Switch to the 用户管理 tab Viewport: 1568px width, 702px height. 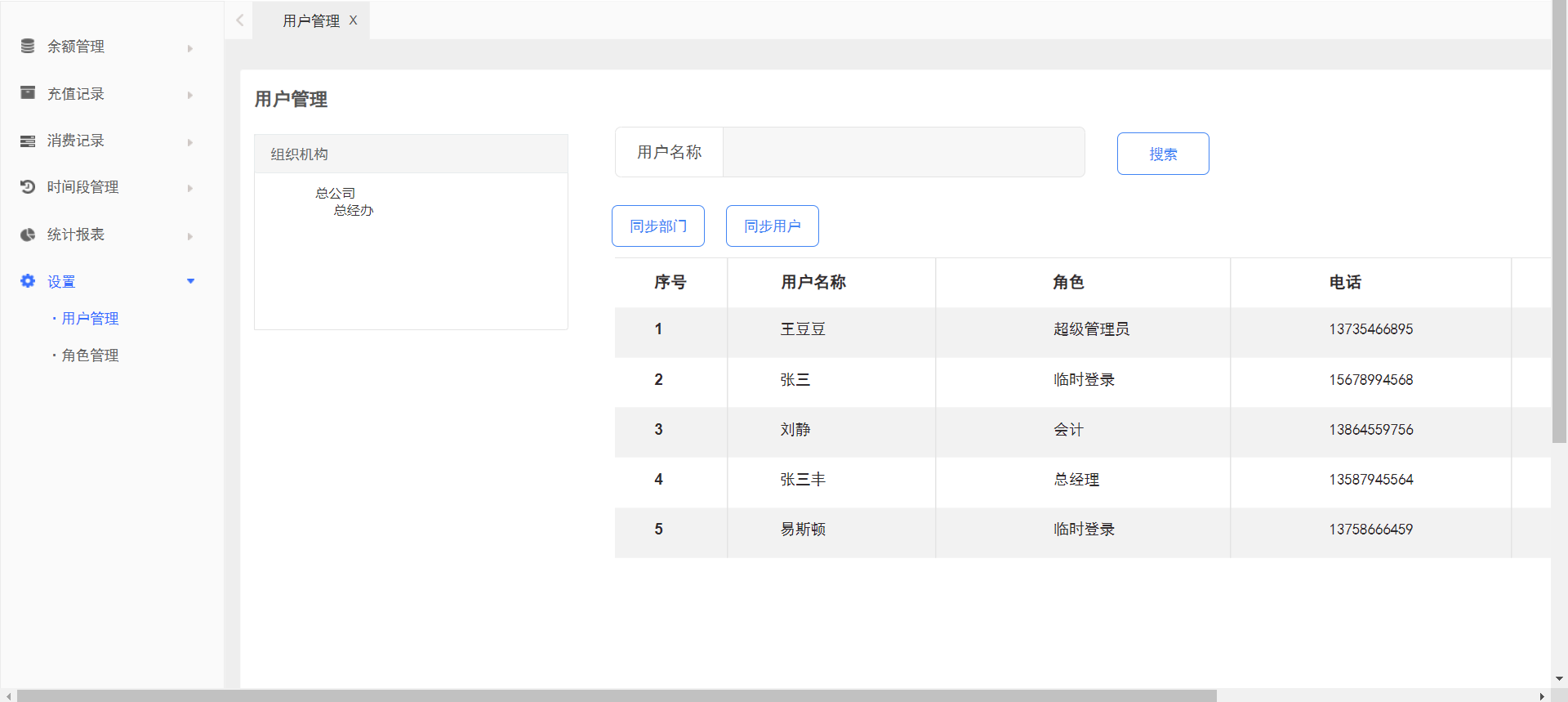310,20
